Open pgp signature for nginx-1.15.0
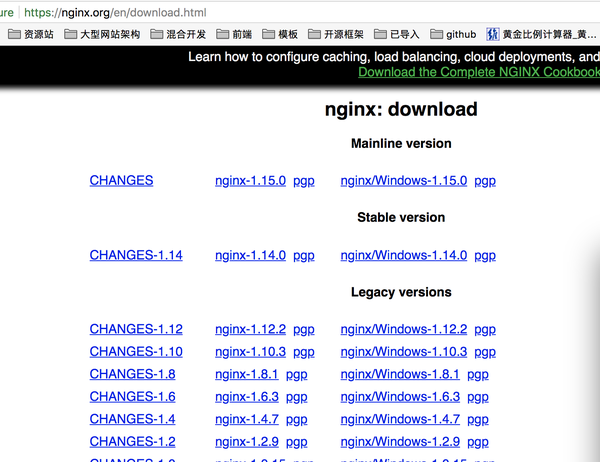This screenshot has height=462, width=600. (304, 181)
